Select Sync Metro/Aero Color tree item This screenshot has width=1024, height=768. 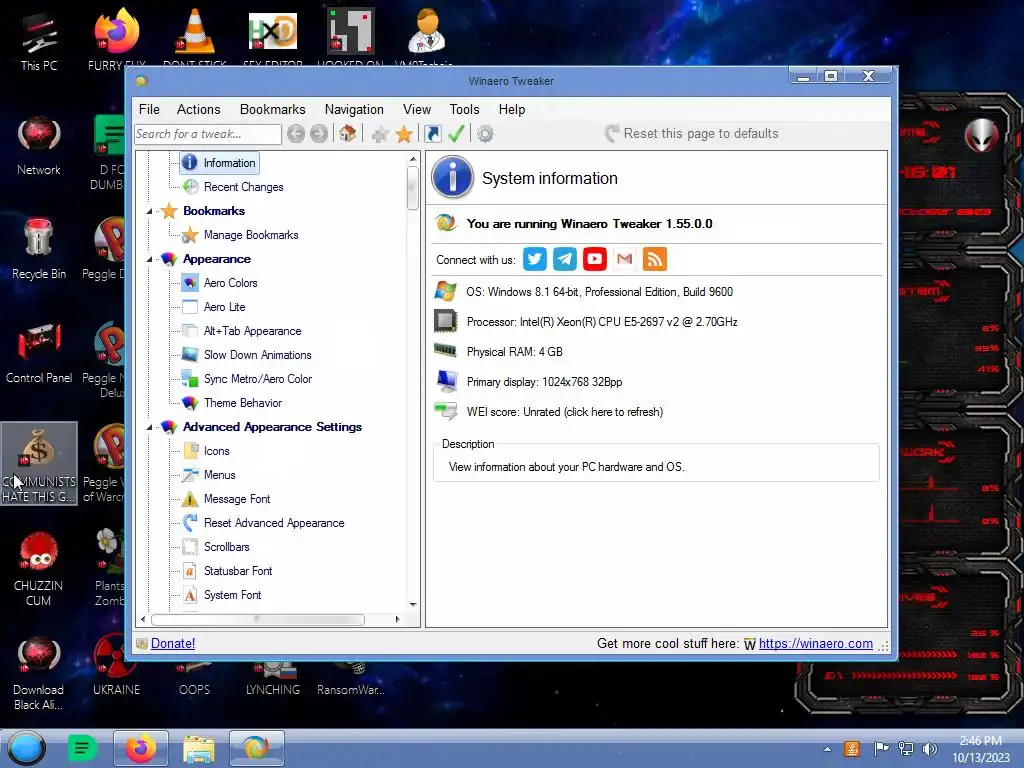point(257,379)
